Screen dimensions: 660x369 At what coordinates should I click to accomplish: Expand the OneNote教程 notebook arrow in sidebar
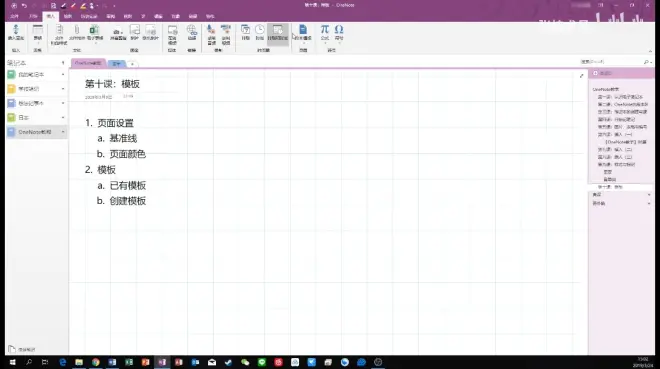[x=63, y=132]
